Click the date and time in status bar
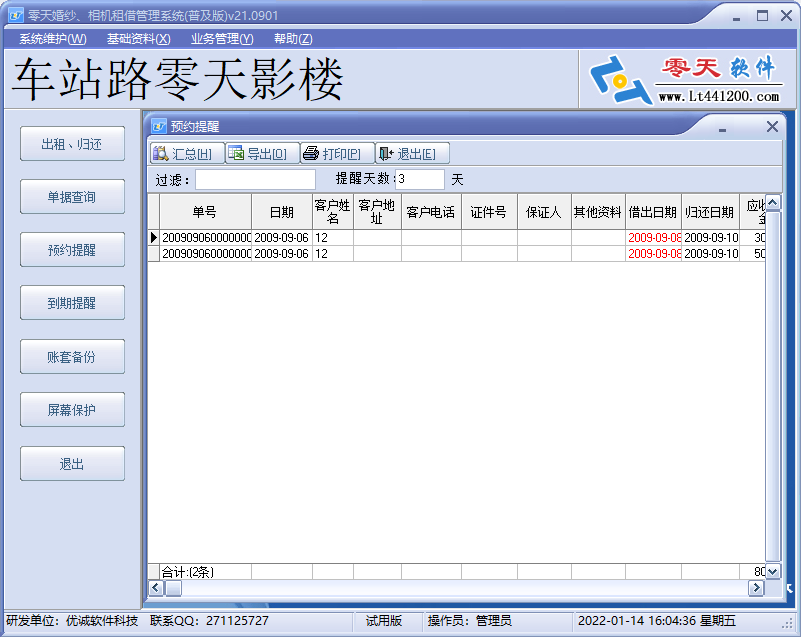The image size is (801, 637). point(657,621)
